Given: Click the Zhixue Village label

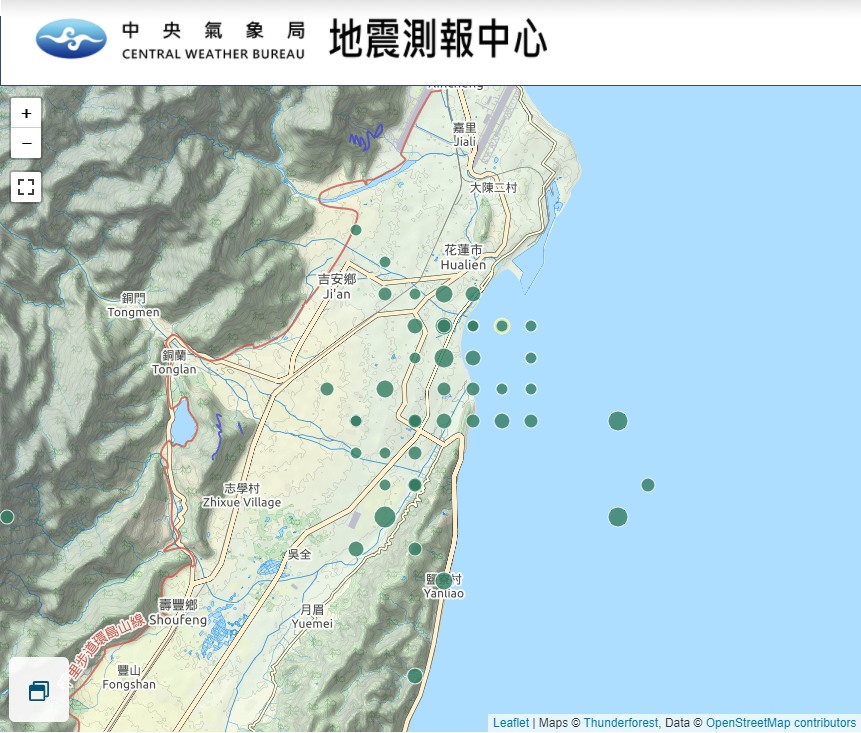Looking at the screenshot, I should [x=242, y=495].
